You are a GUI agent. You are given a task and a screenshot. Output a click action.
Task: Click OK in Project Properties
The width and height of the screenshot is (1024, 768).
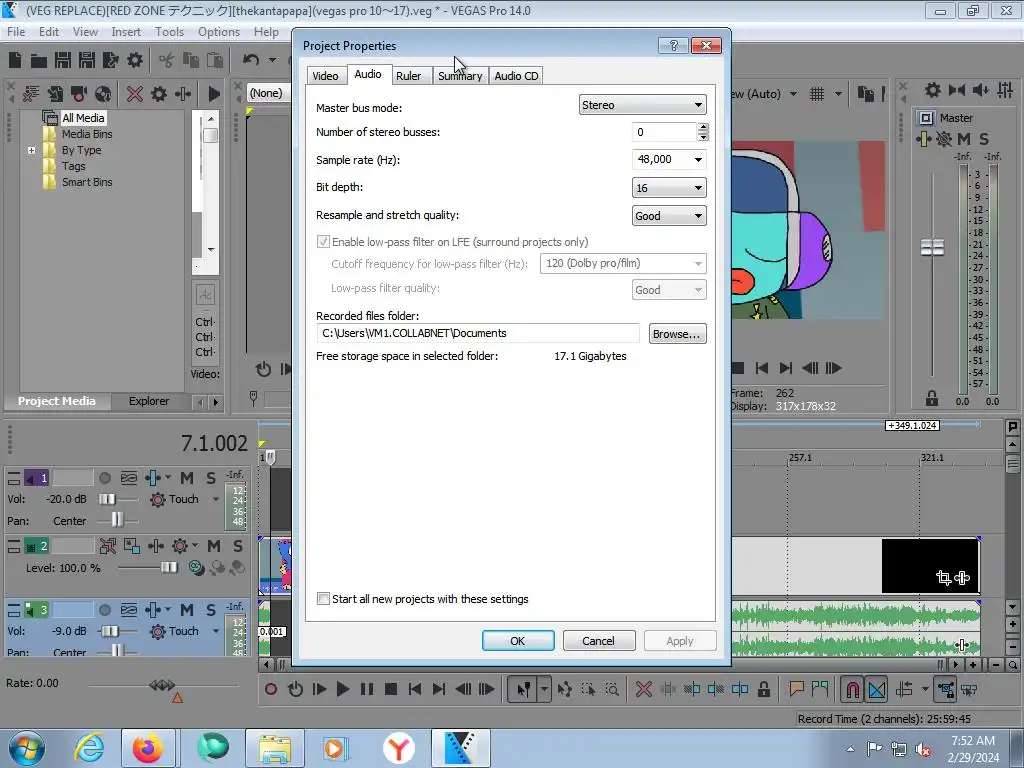[518, 641]
